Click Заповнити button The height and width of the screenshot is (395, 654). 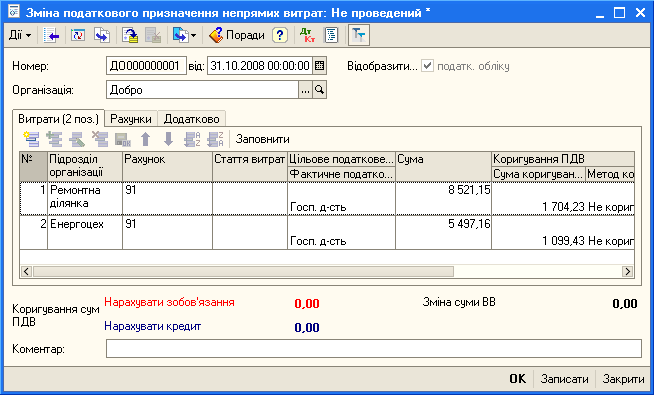coord(262,139)
